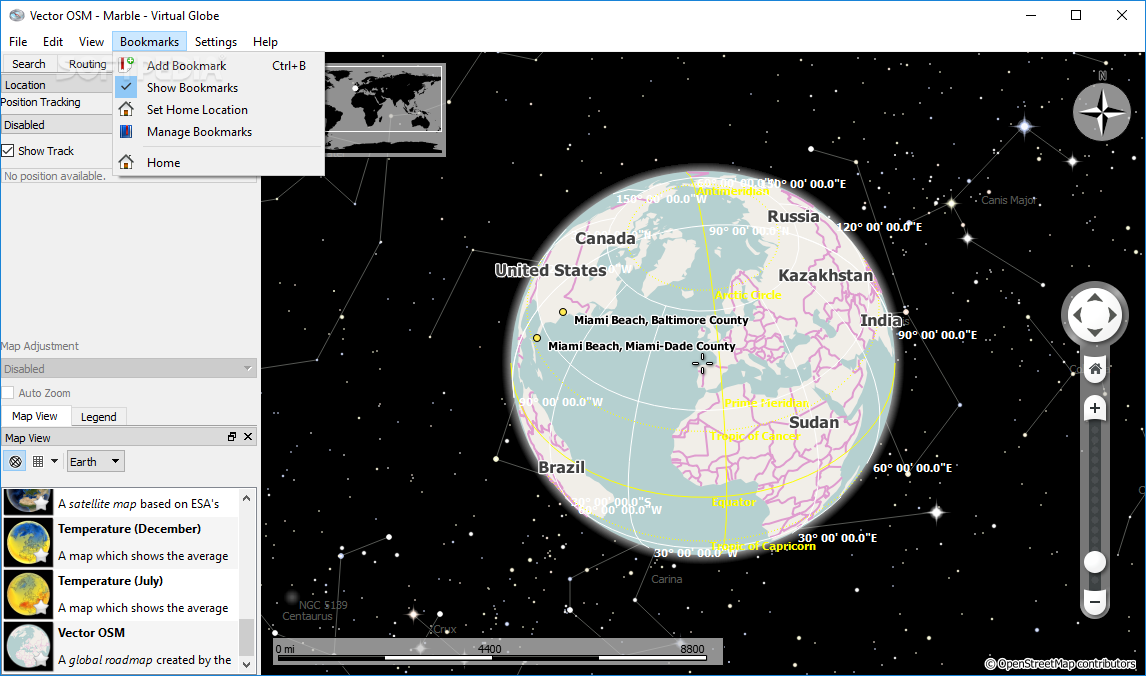
Task: Click the Kazakhstan label on globe
Action: [x=825, y=276]
